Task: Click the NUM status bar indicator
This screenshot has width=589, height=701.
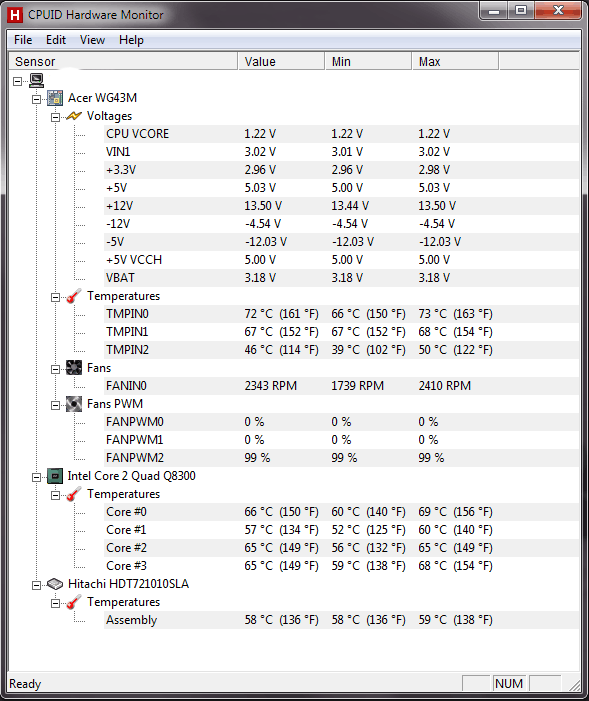Action: click(509, 684)
